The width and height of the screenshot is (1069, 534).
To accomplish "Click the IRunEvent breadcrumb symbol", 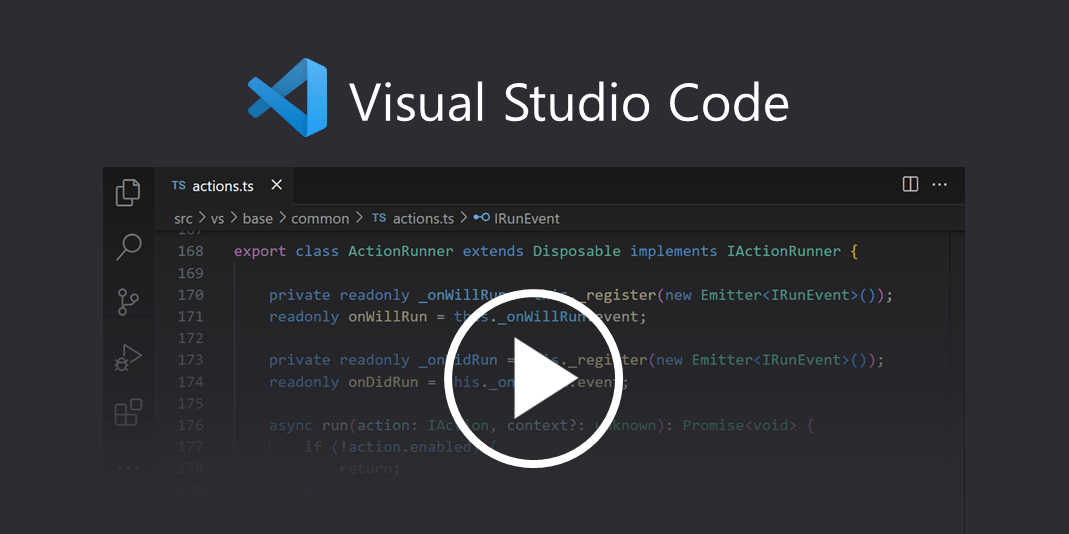I will [516, 219].
